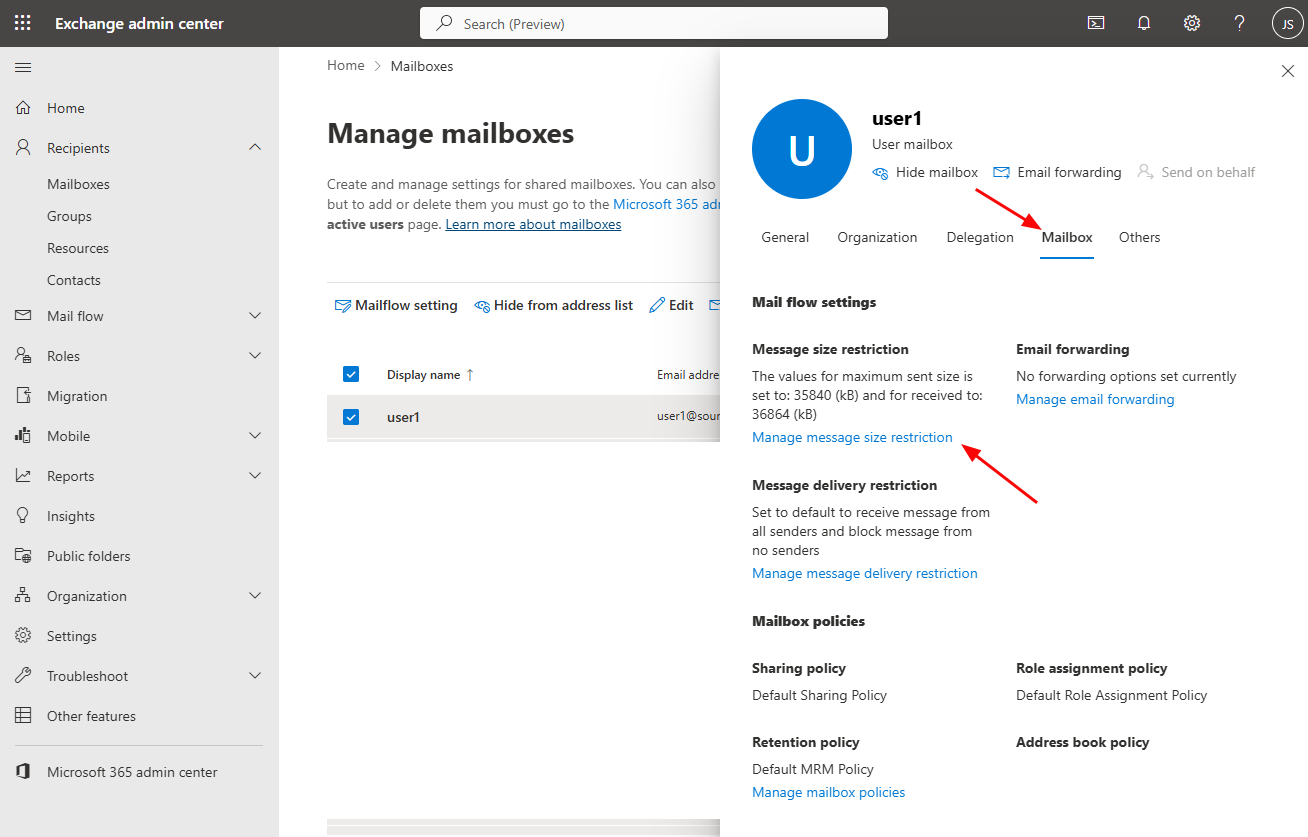Close the user1 details panel
This screenshot has width=1308, height=837.
click(1287, 71)
